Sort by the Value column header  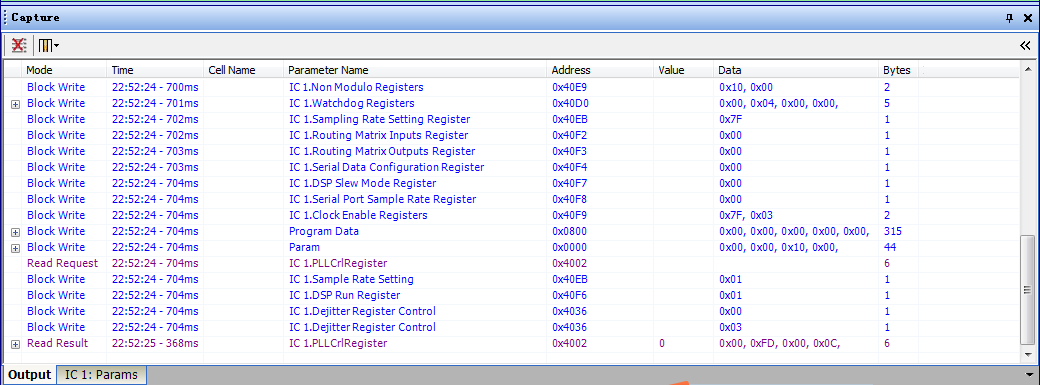[x=684, y=70]
